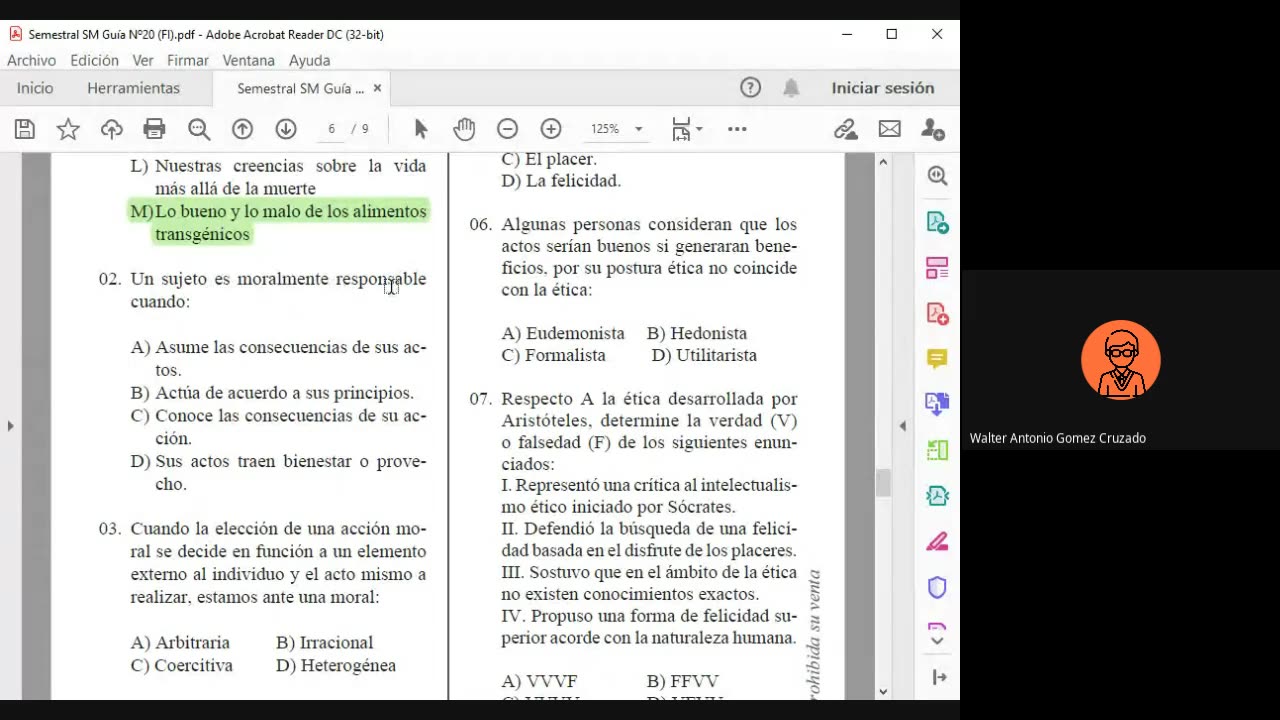Click answer option 'A) Arbitraria'
Image resolution: width=1280 pixels, height=720 pixels.
[x=180, y=642]
